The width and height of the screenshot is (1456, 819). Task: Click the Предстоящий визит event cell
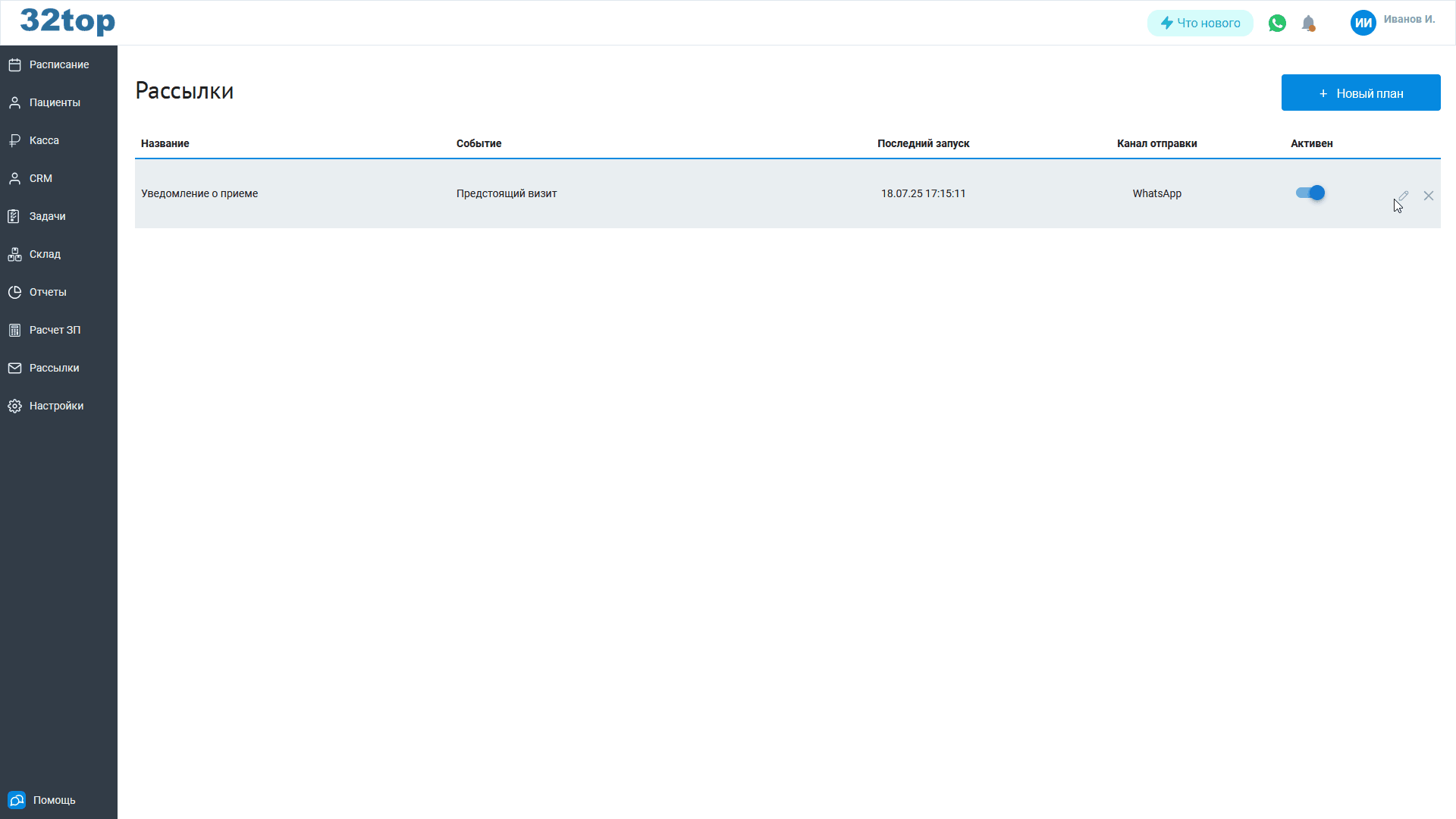[507, 193]
